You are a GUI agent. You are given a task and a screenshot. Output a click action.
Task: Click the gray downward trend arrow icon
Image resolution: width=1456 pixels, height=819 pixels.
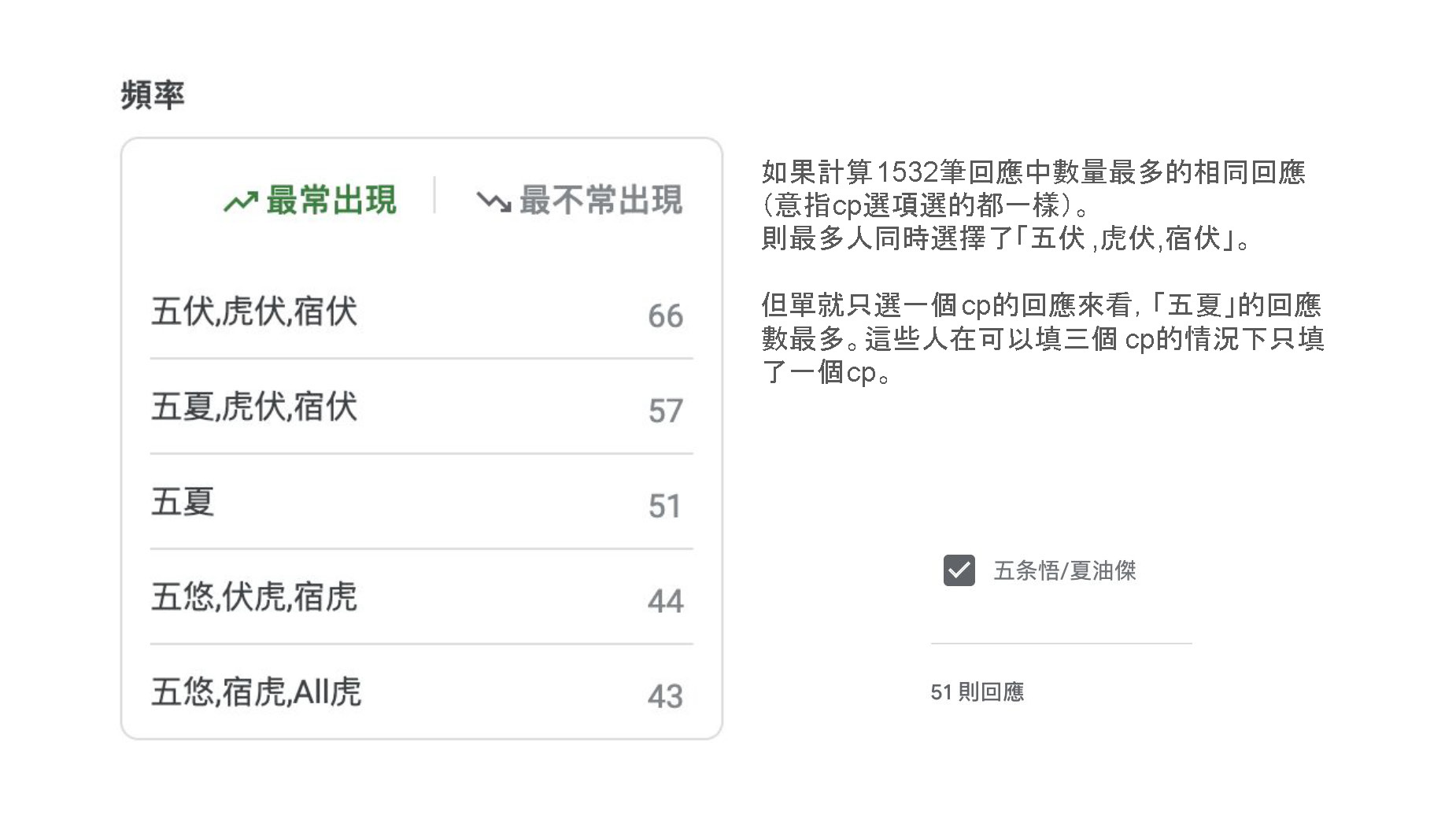[493, 202]
